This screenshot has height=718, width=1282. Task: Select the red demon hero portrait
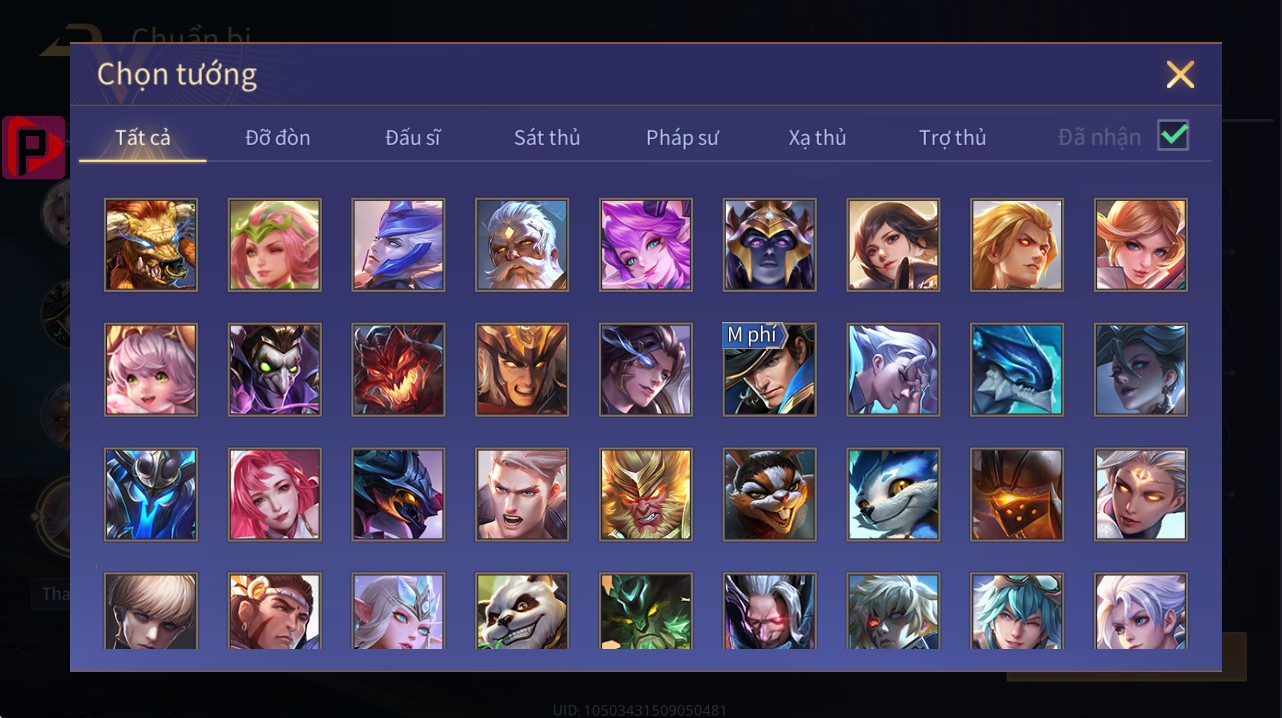pos(398,369)
